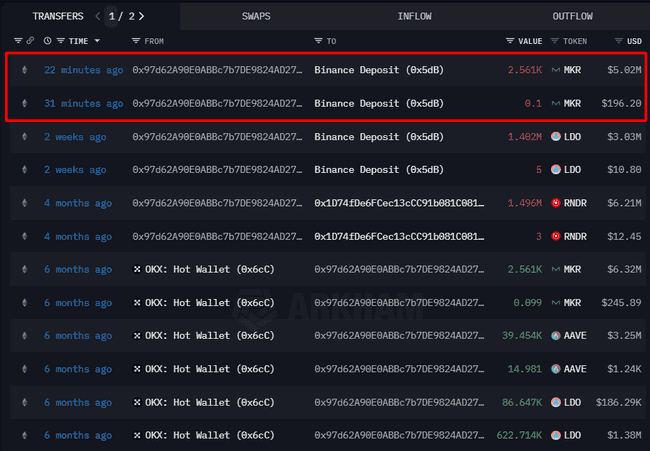Go to previous page of transfers
Screen dimensions: 650x451
pyautogui.click(x=97, y=16)
